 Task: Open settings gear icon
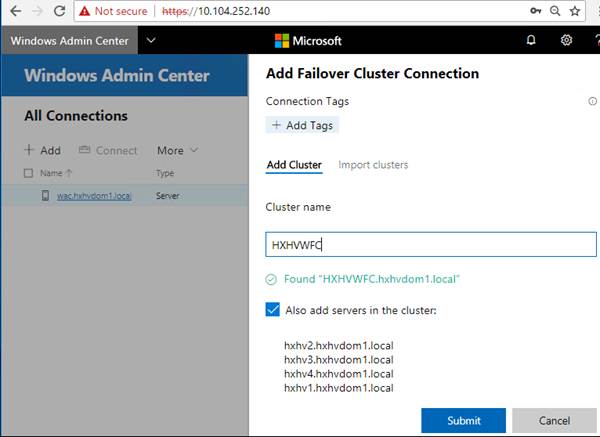click(x=566, y=40)
